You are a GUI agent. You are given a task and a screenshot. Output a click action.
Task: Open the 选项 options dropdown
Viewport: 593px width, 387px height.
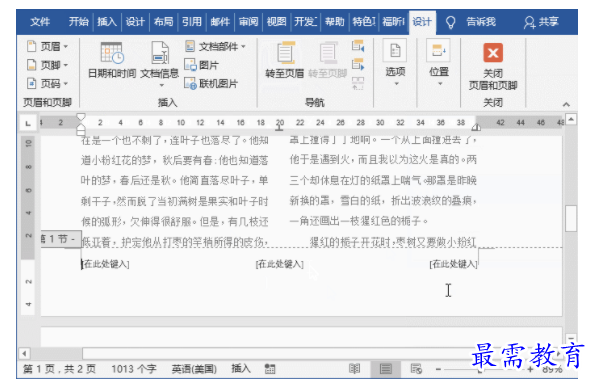pos(395,62)
